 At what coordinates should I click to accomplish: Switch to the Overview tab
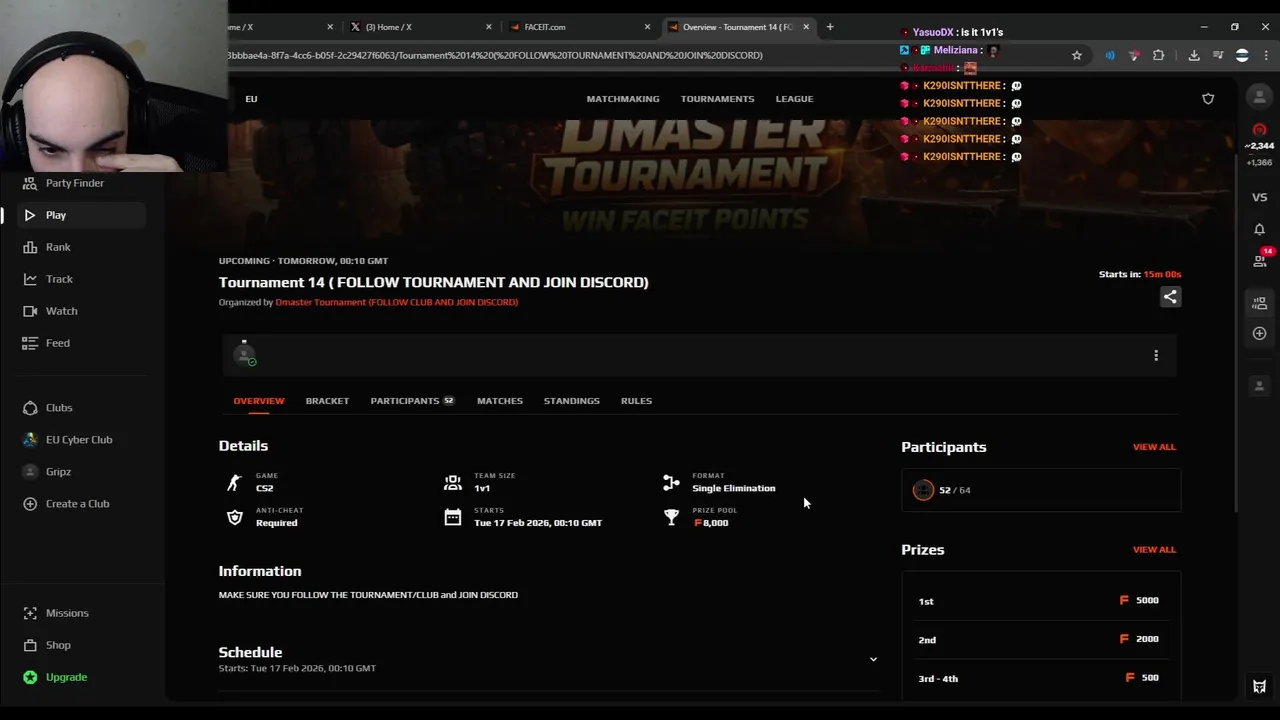tap(259, 401)
